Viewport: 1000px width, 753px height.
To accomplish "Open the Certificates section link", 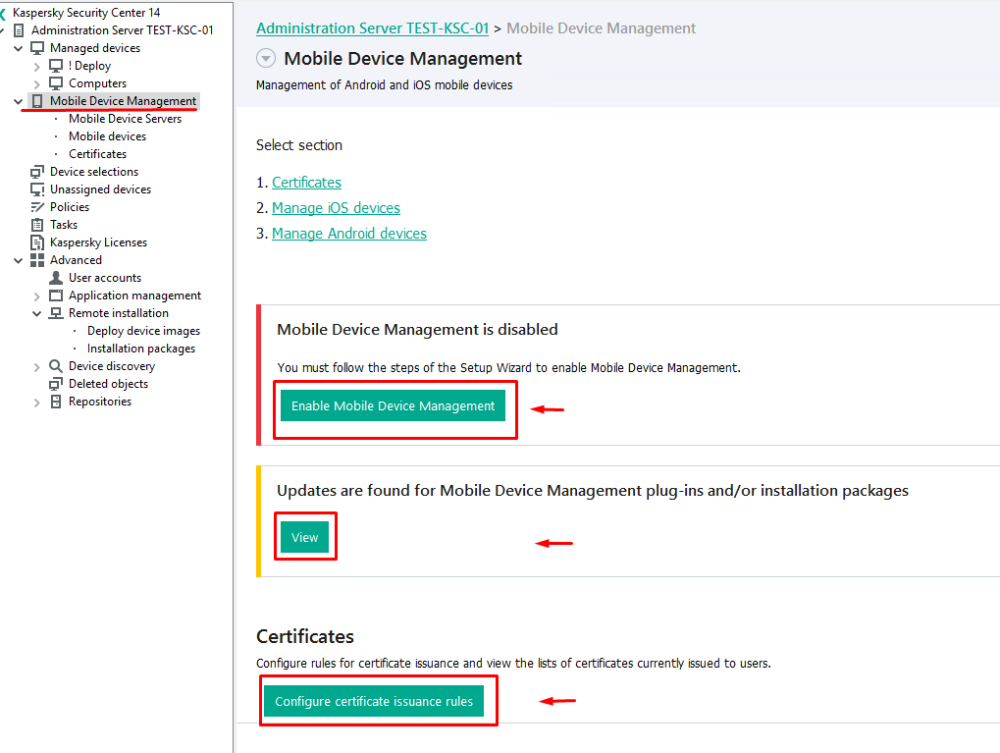I will pos(307,183).
